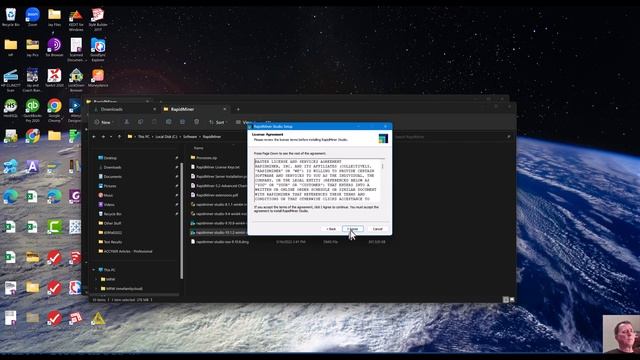Switch to large icons view in status bar

coord(512,300)
